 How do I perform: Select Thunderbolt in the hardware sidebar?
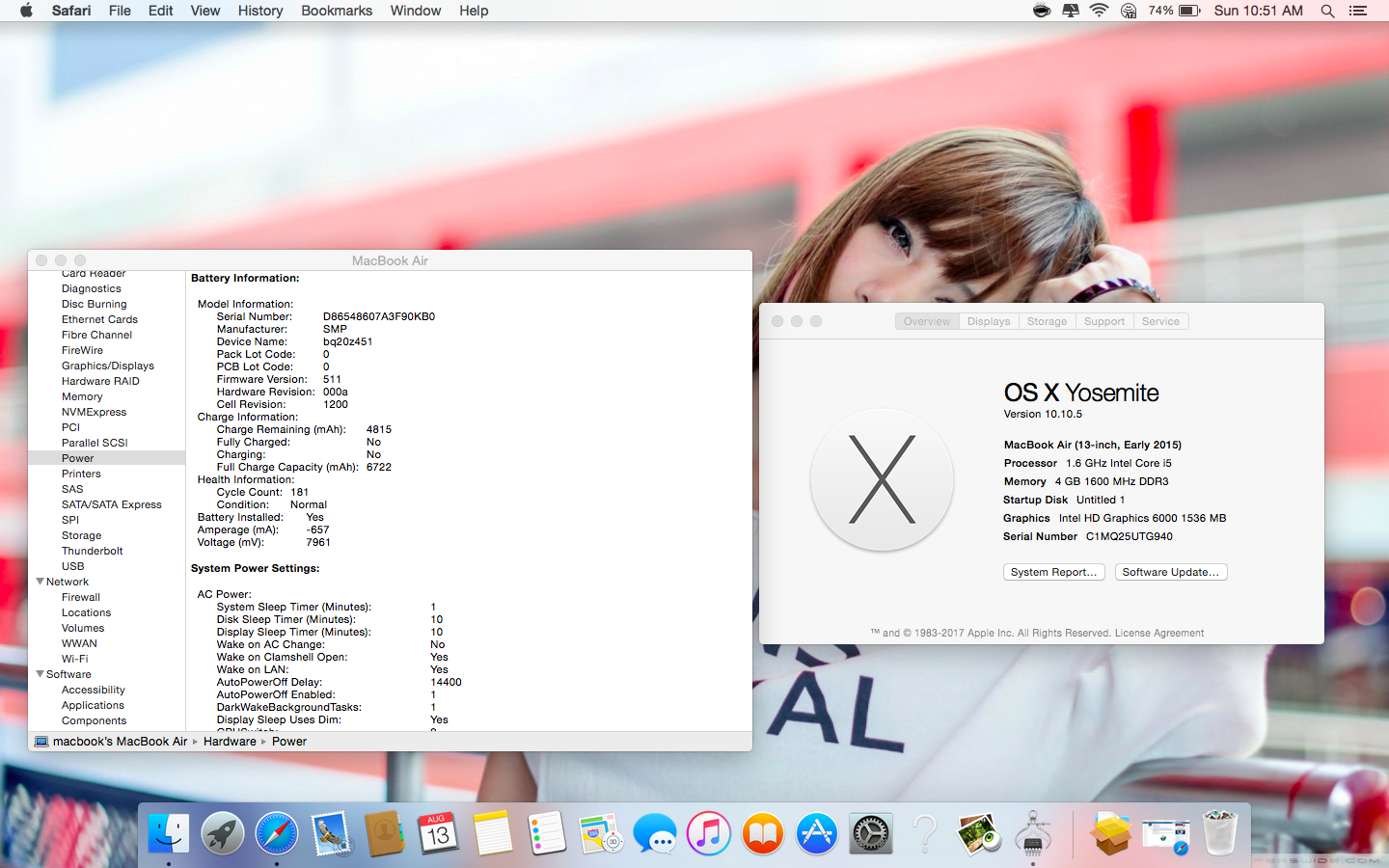pos(93,551)
